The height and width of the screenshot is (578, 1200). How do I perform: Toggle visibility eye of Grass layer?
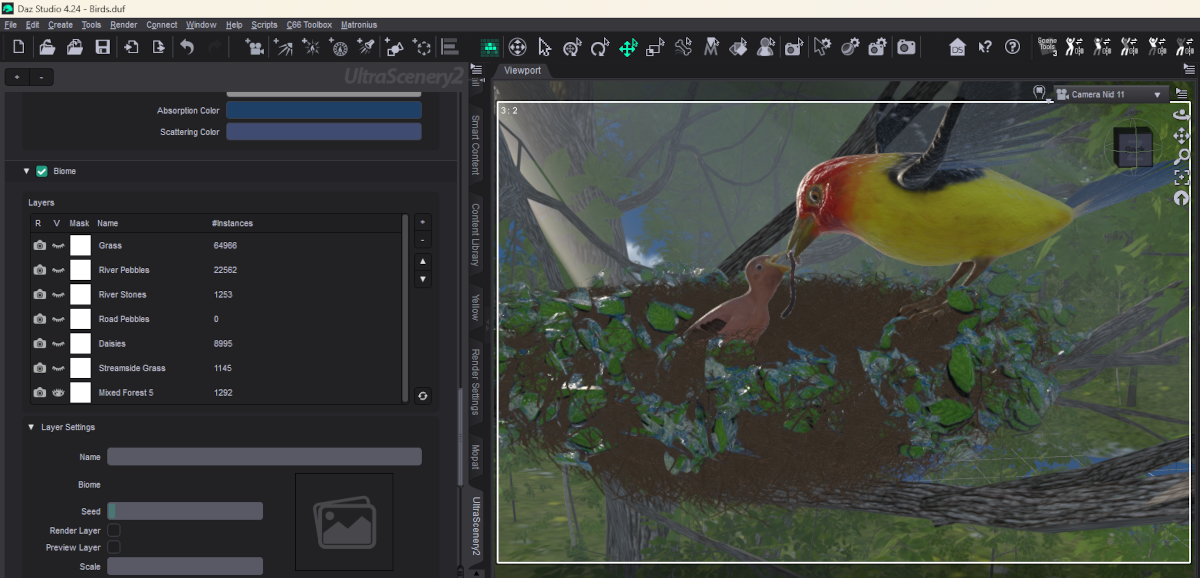point(58,245)
